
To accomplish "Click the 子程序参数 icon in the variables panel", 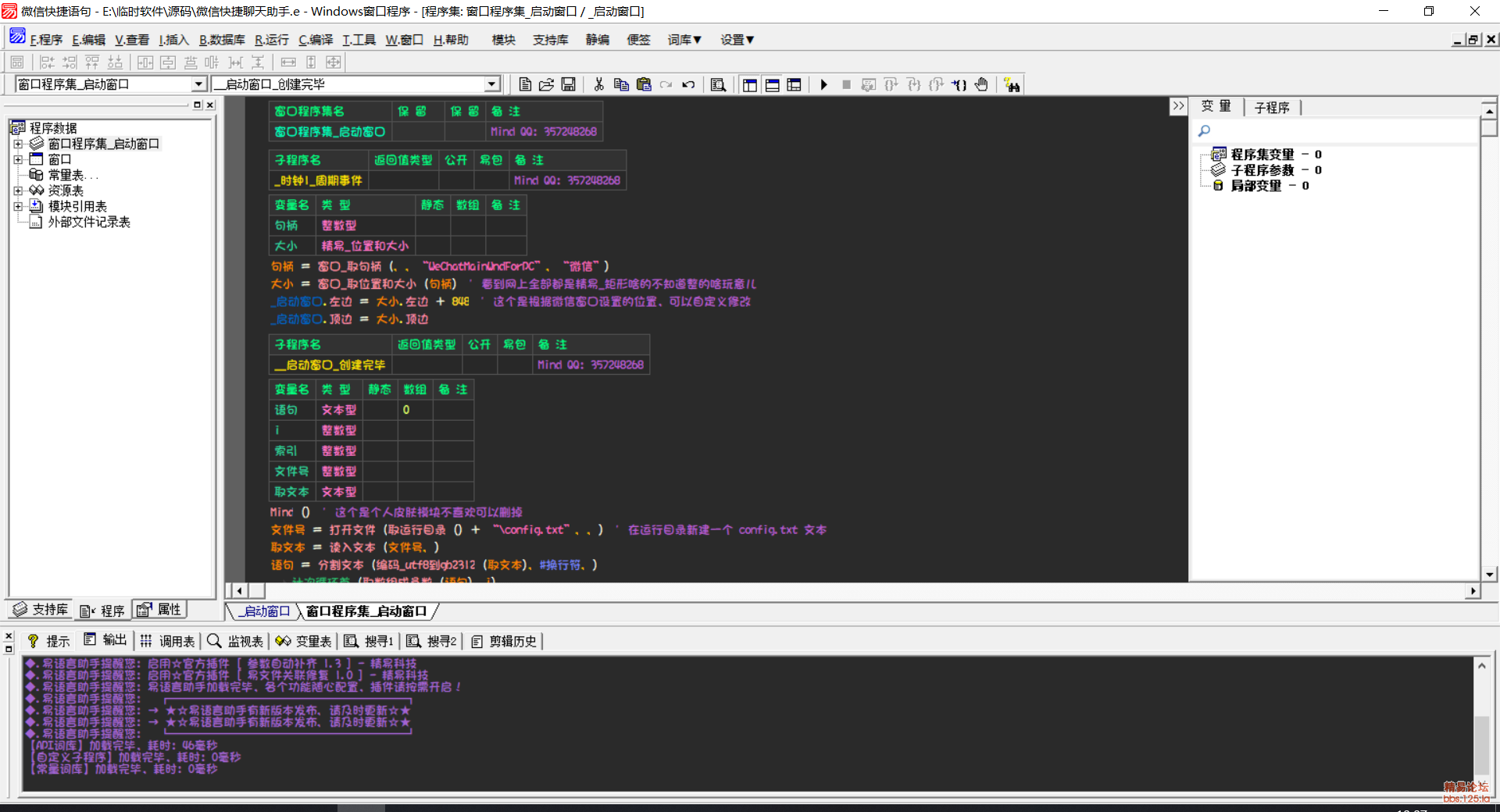I will click(1218, 169).
